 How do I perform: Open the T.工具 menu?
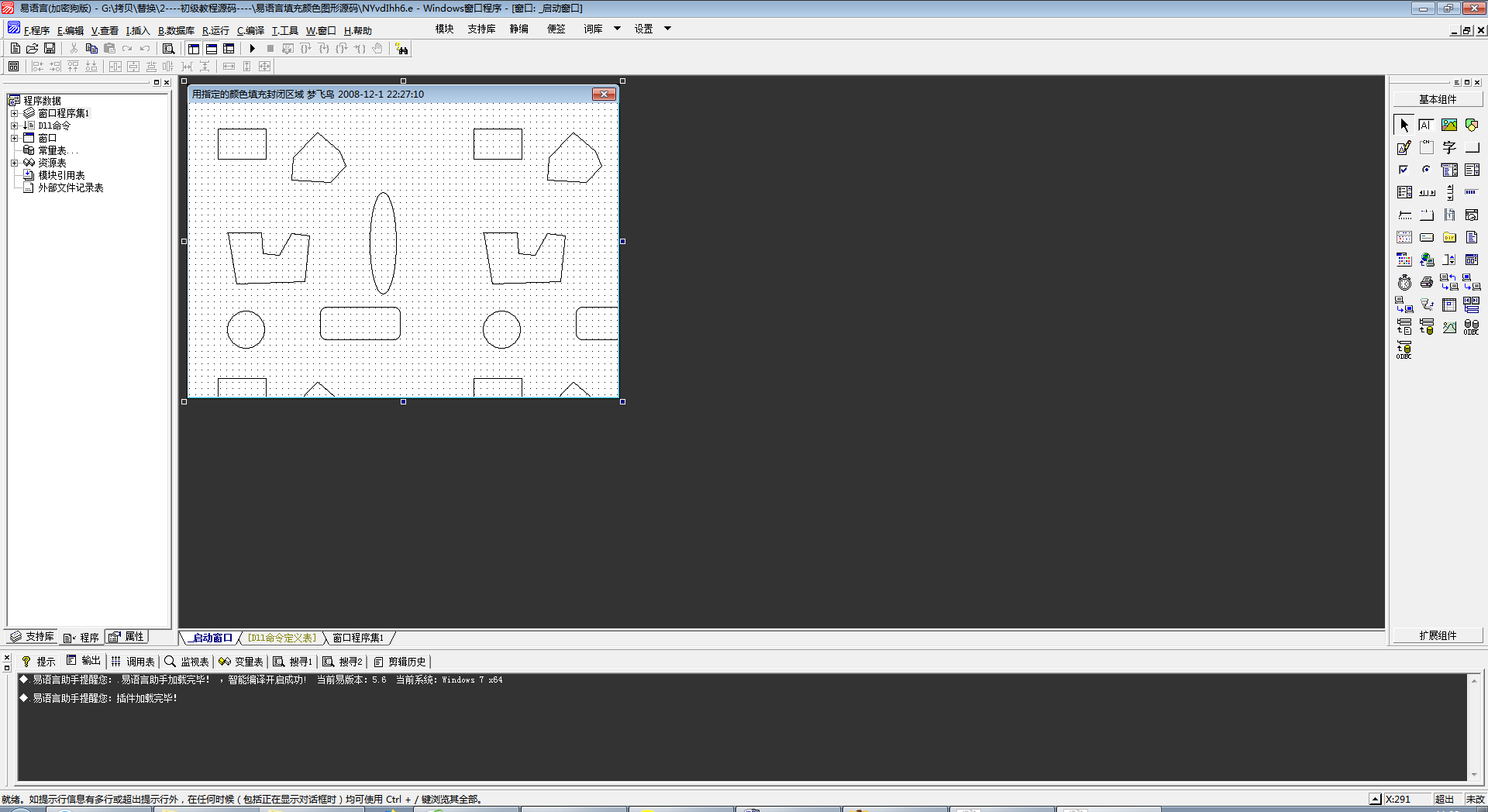(284, 30)
